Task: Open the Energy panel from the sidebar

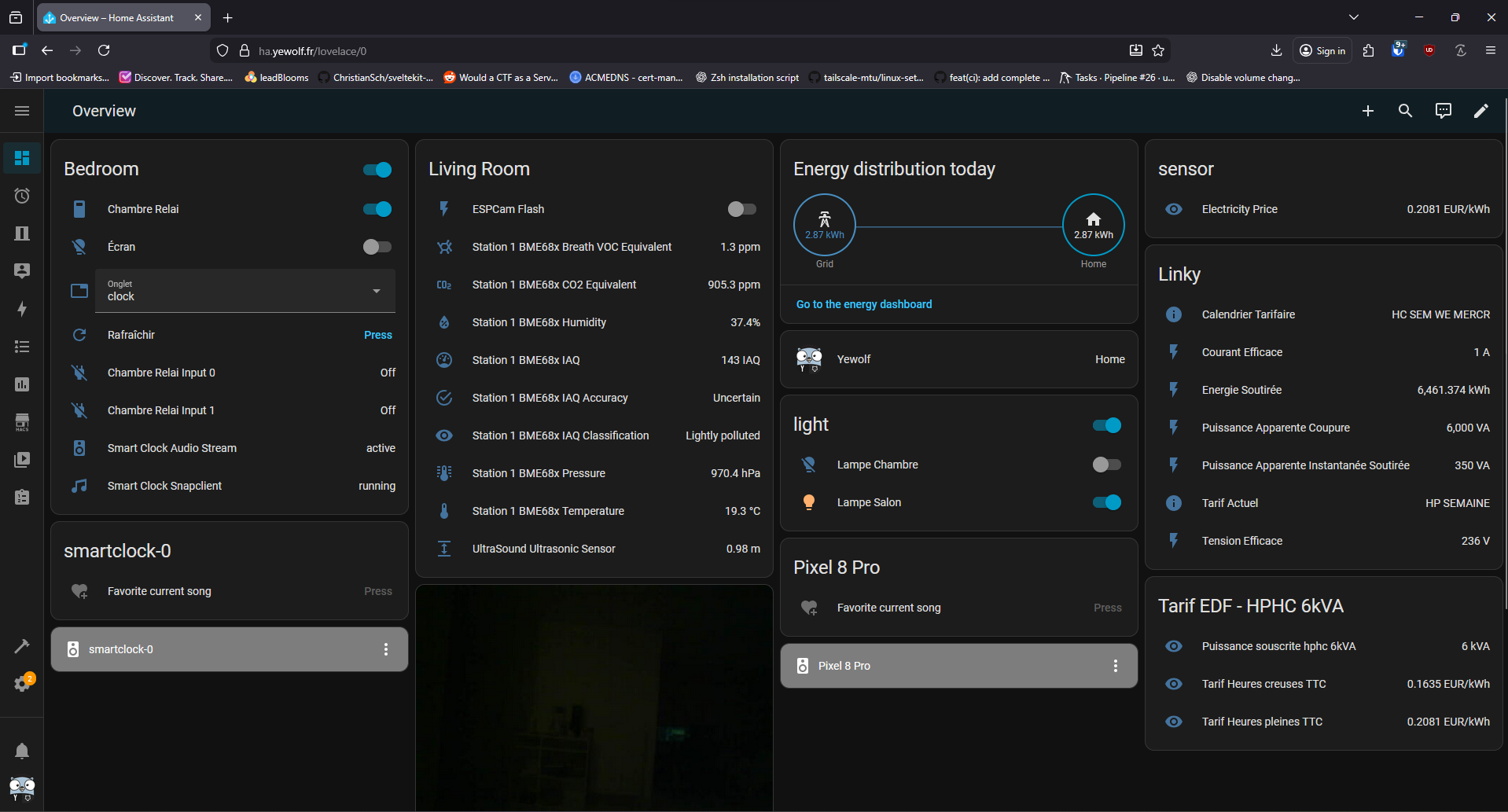Action: pos(22,309)
